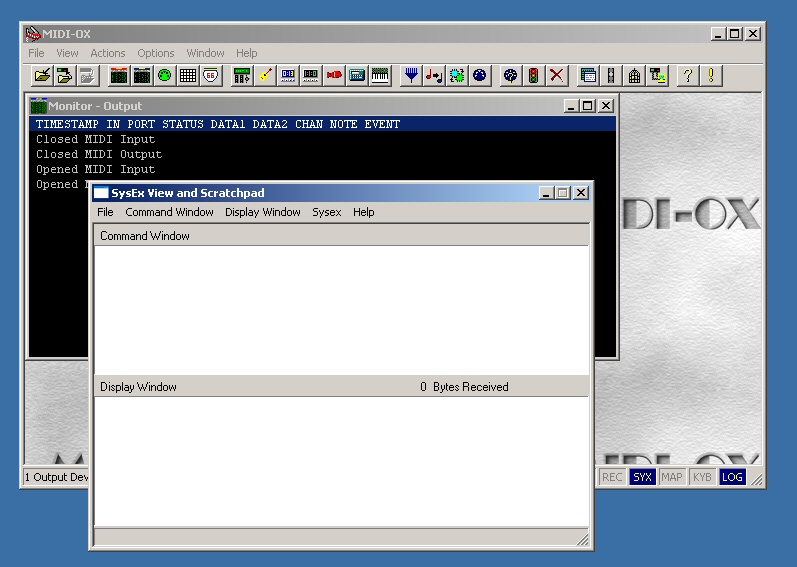The image size is (797, 567).
Task: Open the MIDI-OX main File menu
Action: pyautogui.click(x=36, y=53)
